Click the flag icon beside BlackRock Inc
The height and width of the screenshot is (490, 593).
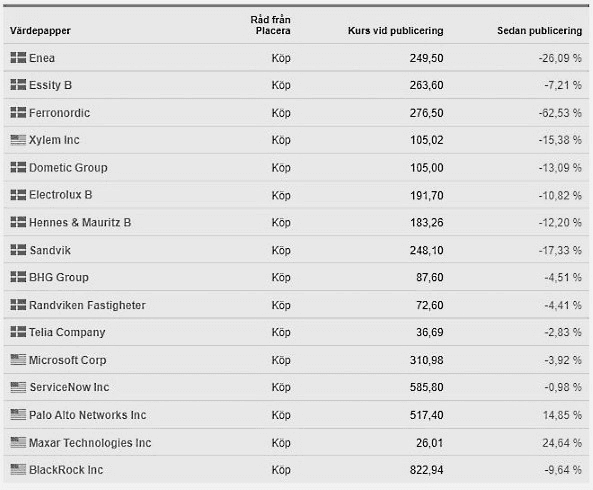pos(18,470)
